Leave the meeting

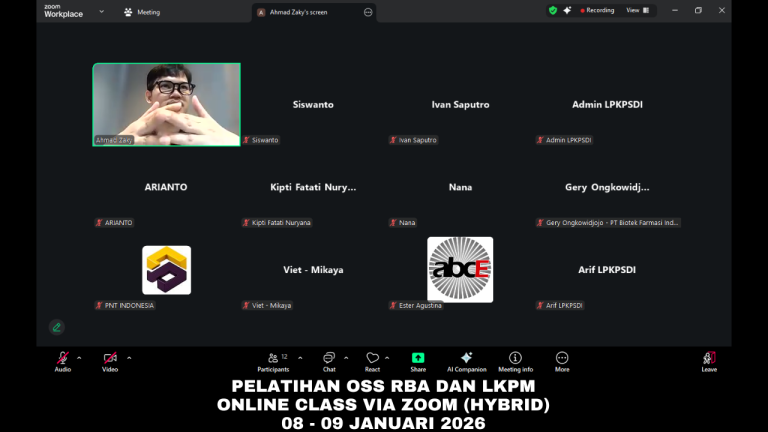coord(709,362)
